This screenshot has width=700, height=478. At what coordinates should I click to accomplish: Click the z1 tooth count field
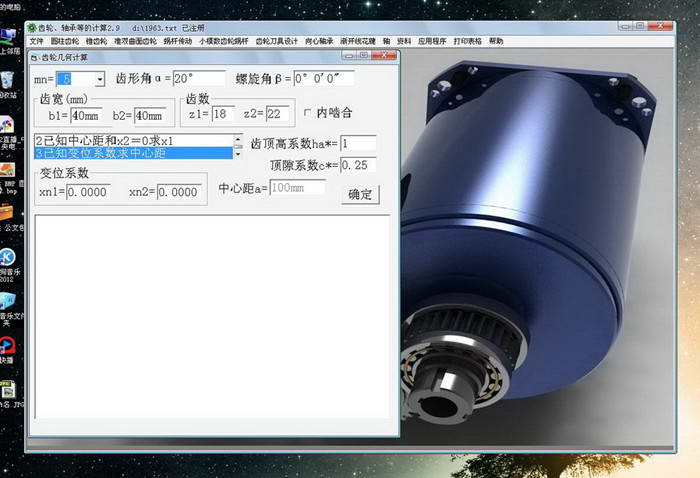[223, 114]
